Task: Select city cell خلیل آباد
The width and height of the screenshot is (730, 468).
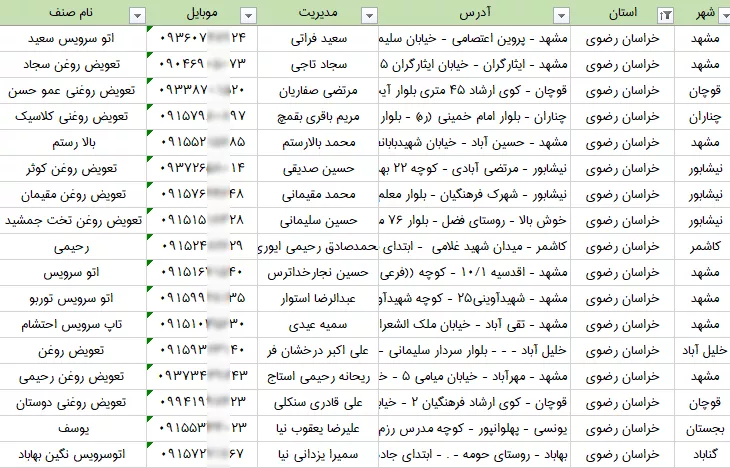Action: [x=703, y=351]
